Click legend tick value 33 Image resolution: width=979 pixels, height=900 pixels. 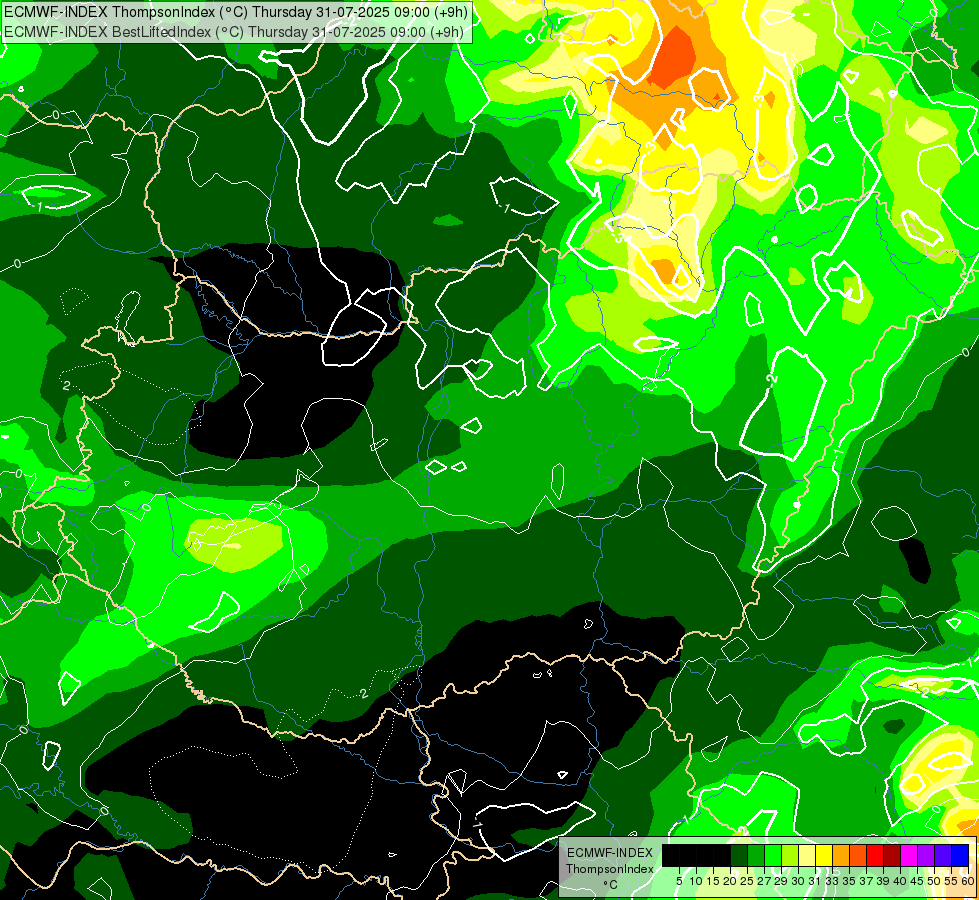click(x=832, y=881)
